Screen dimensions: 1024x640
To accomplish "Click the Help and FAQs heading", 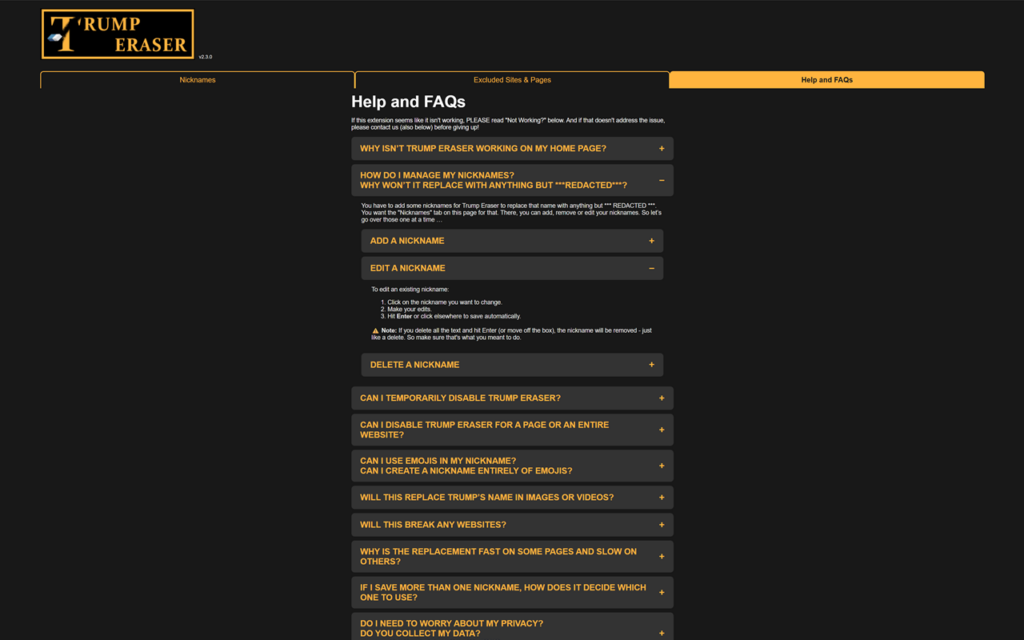I will [x=408, y=102].
